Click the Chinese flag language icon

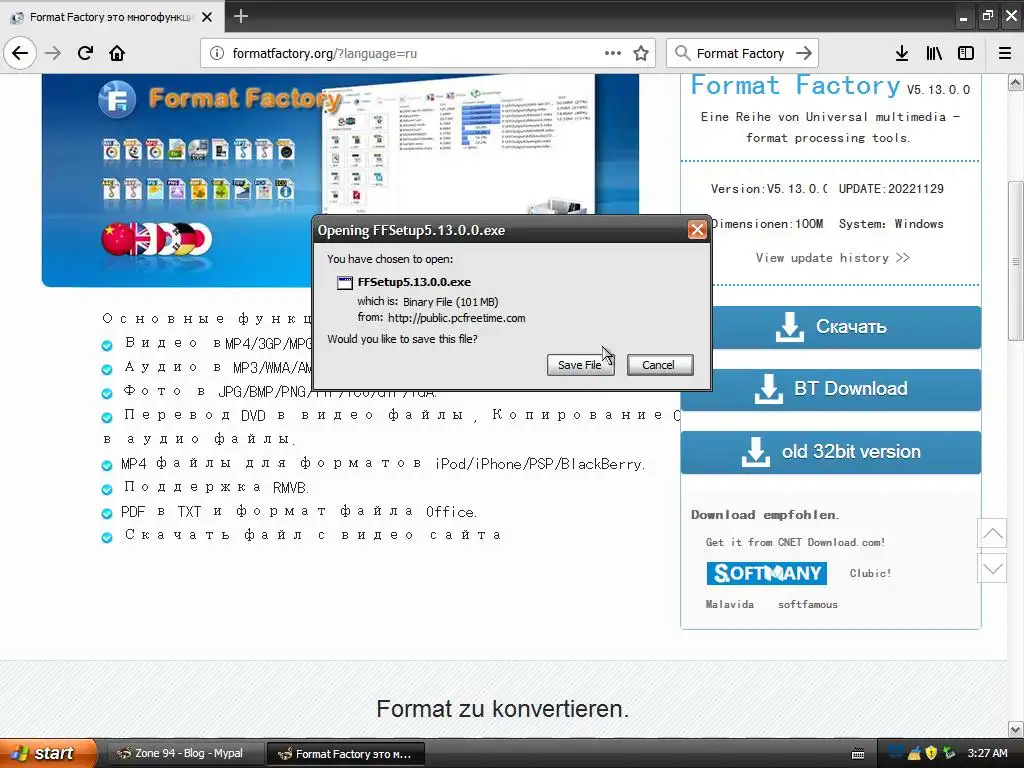pos(117,239)
